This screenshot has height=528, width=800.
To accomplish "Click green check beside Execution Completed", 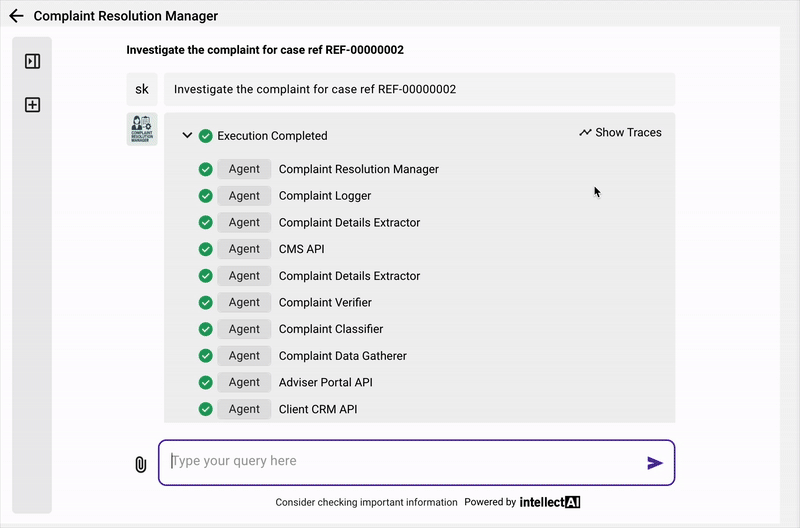I will tap(206, 136).
